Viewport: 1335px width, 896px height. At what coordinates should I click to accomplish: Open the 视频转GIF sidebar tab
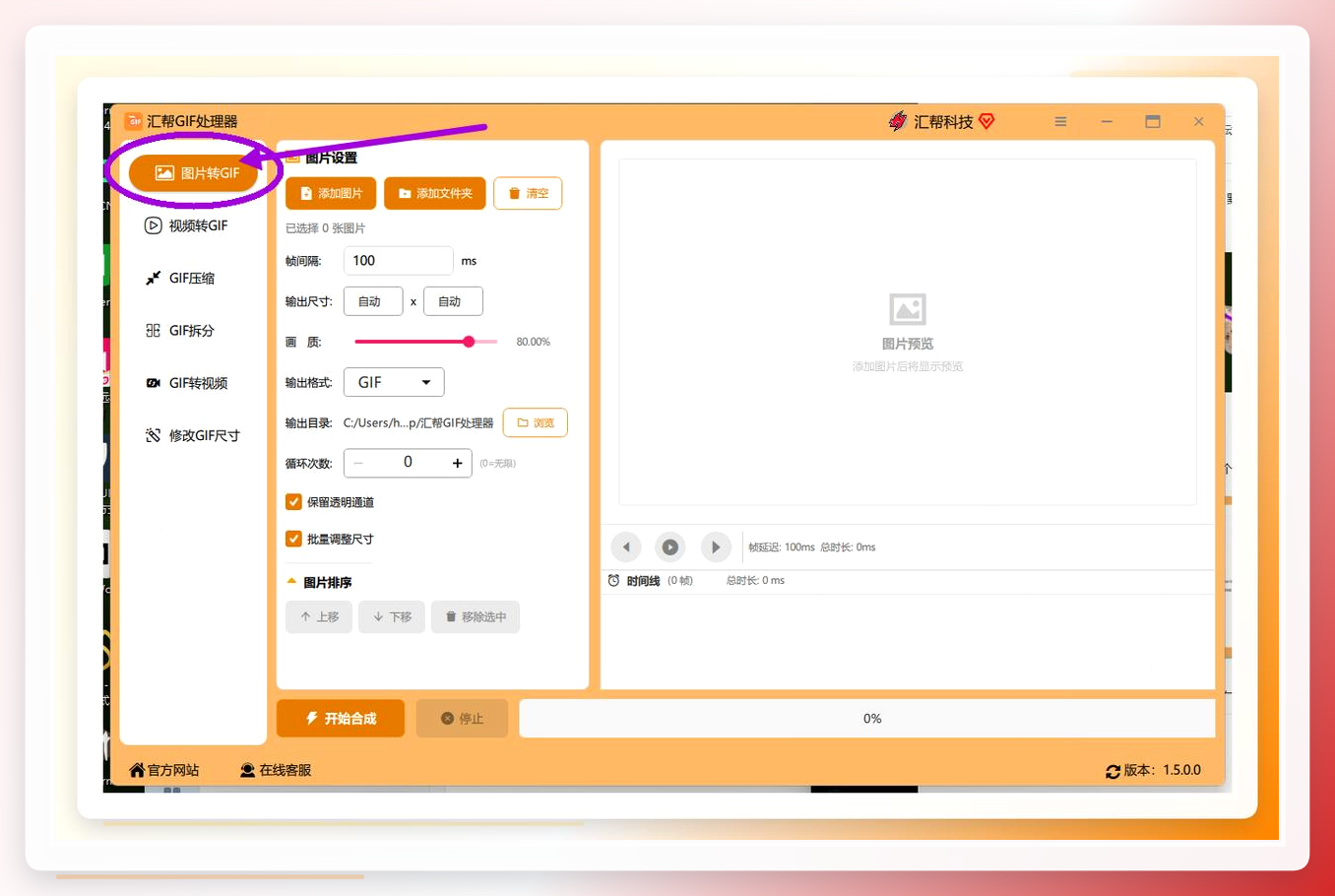click(187, 225)
